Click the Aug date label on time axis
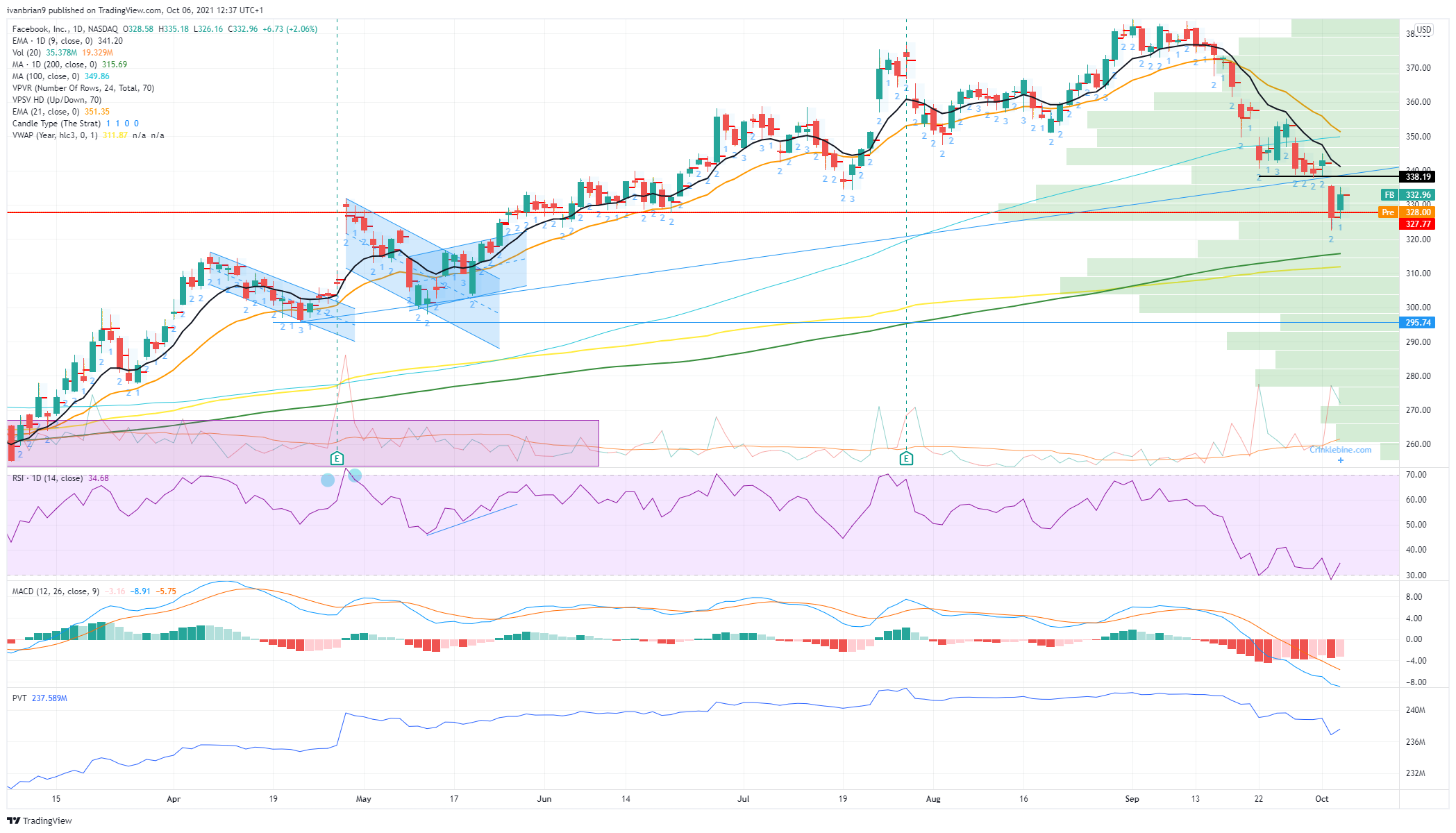1456x833 pixels. coord(933,799)
